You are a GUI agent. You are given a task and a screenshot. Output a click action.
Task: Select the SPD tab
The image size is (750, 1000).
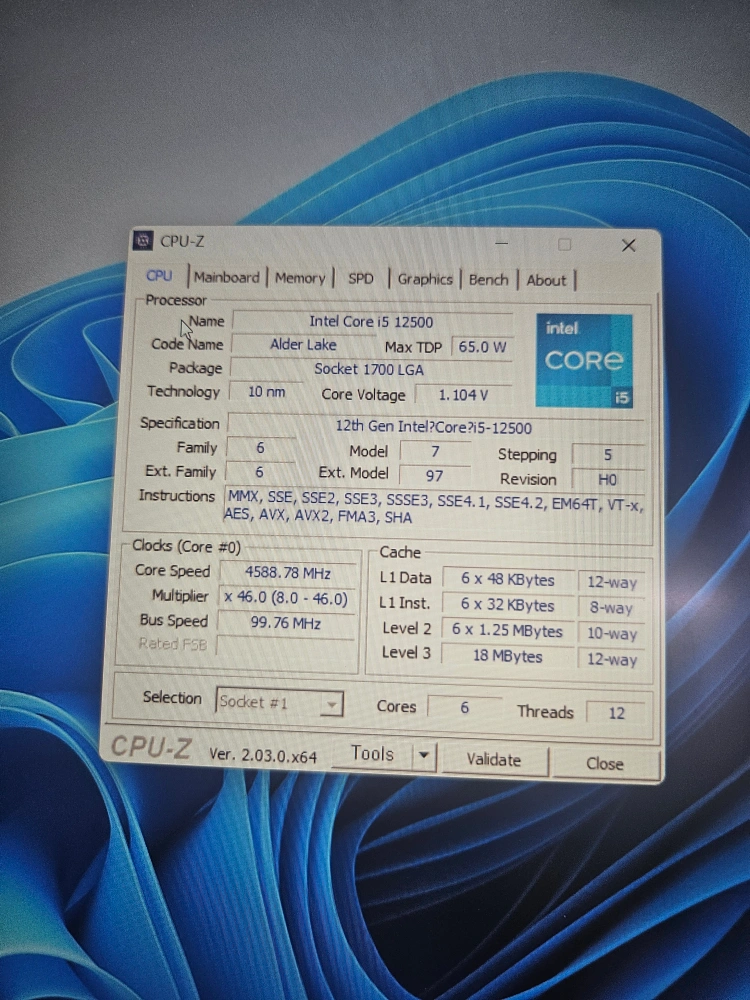(x=360, y=279)
